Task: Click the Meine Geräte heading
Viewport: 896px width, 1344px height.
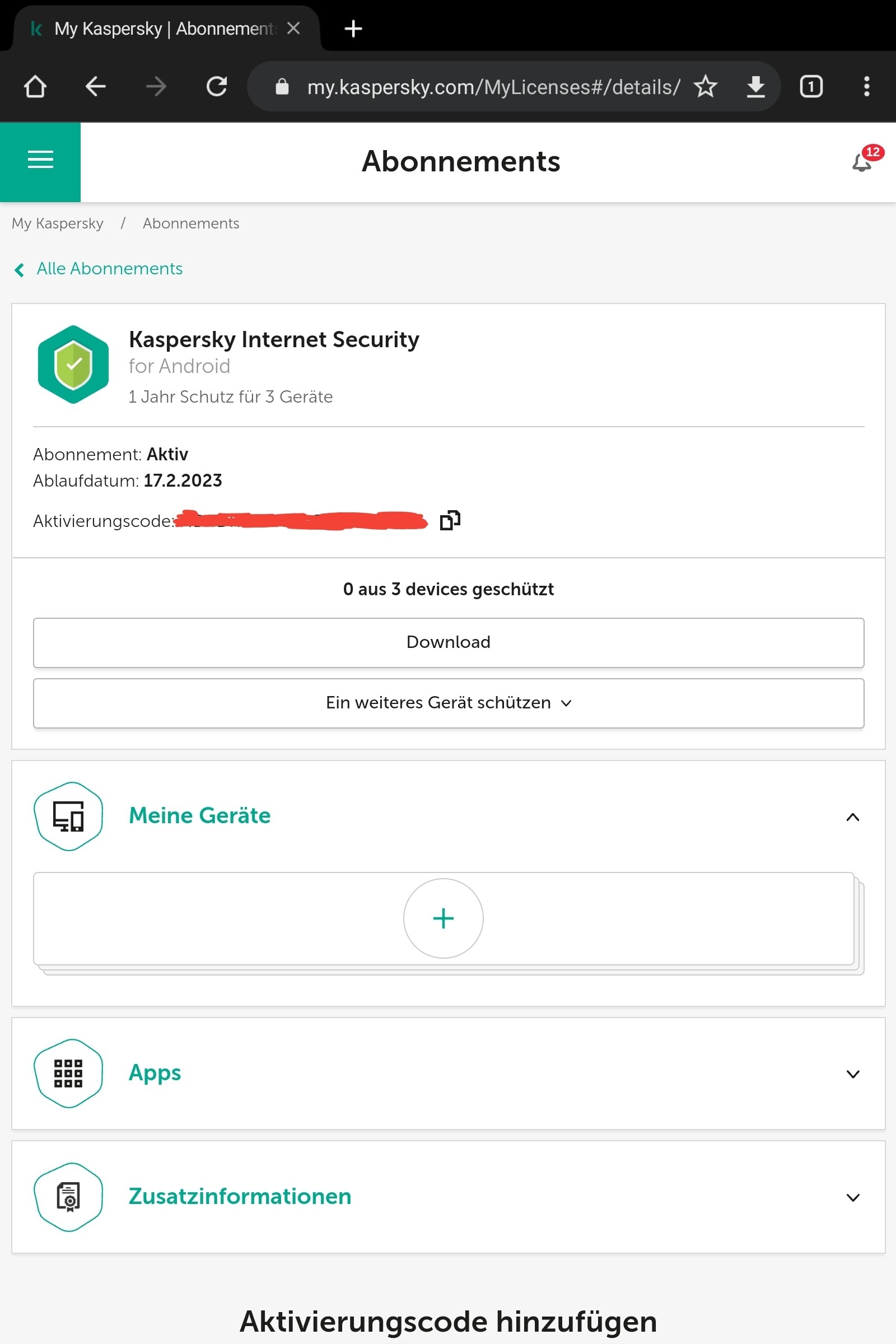Action: (x=200, y=815)
